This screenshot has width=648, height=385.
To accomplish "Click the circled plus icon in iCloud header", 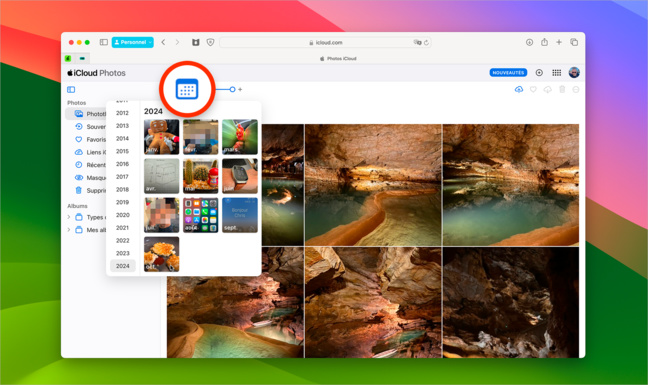I will (539, 73).
